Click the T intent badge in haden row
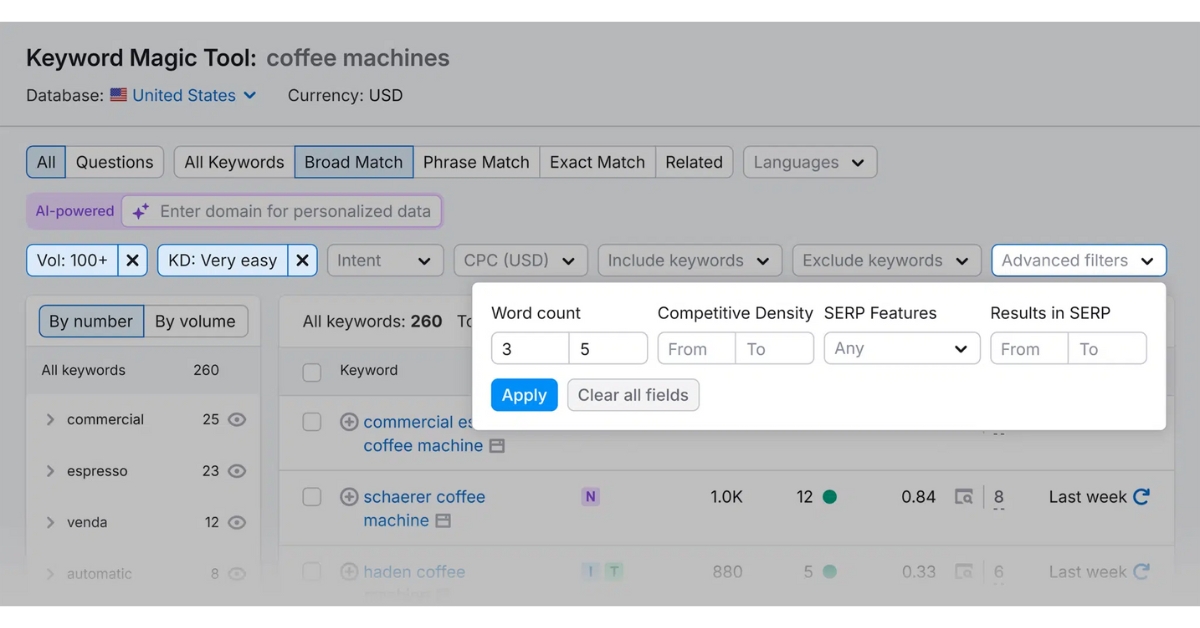 pos(613,572)
